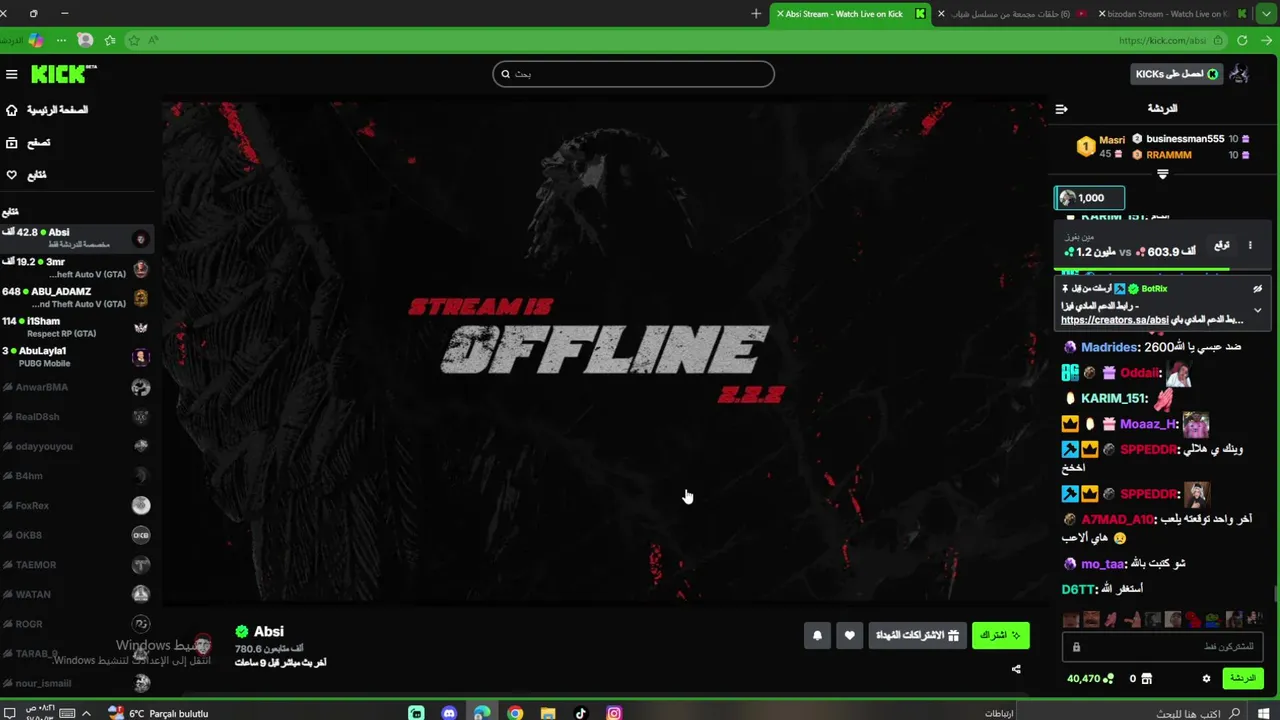Image resolution: width=1280 pixels, height=720 pixels.
Task: Open the hamburger menu beside Kick logo
Action: pos(12,74)
